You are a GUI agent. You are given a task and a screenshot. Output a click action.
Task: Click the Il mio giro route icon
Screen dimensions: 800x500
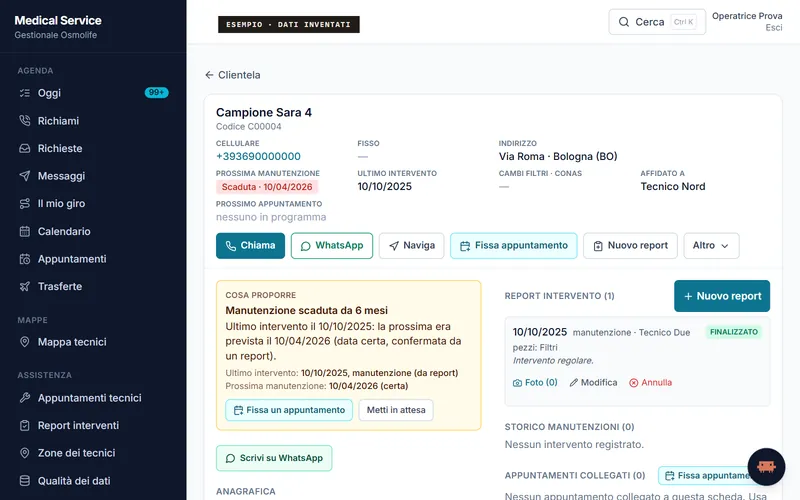pos(24,204)
